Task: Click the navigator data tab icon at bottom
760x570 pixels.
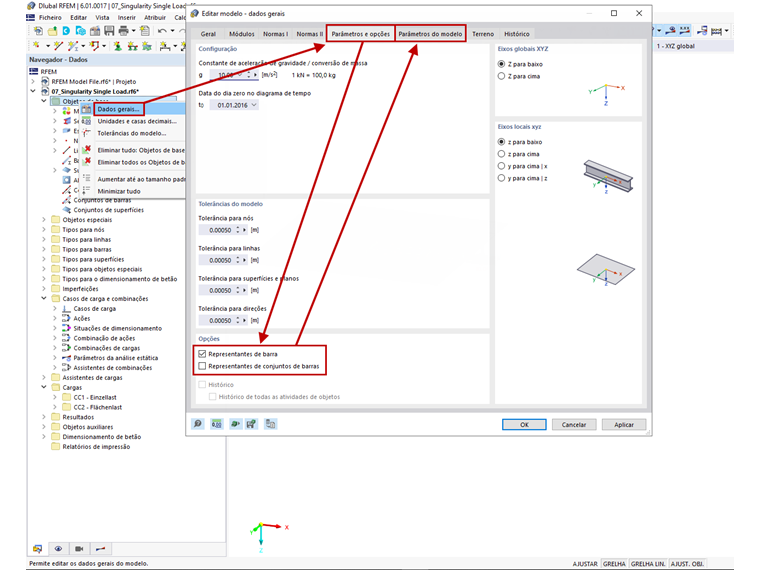Action: [x=37, y=549]
